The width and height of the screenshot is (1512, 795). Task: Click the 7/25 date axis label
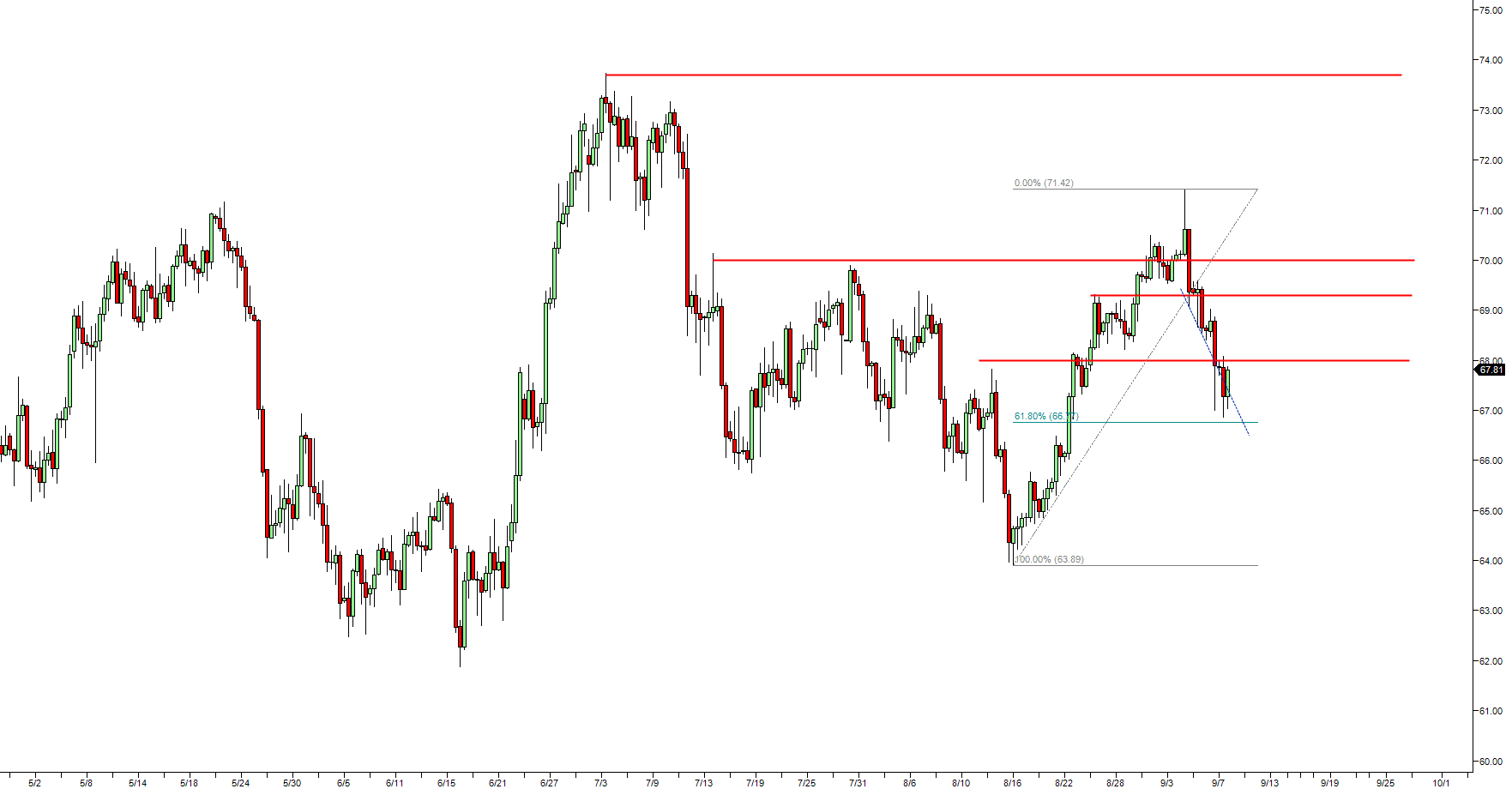pos(806,783)
